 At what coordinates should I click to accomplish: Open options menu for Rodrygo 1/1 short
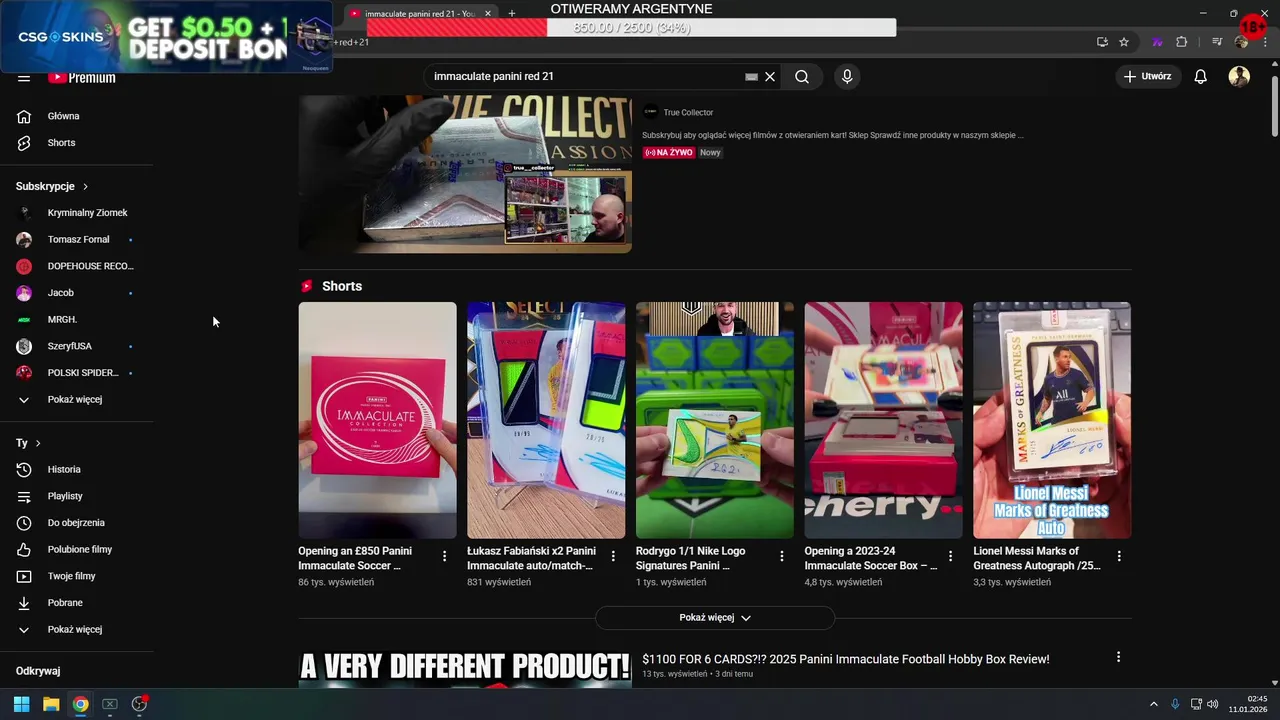tap(782, 556)
